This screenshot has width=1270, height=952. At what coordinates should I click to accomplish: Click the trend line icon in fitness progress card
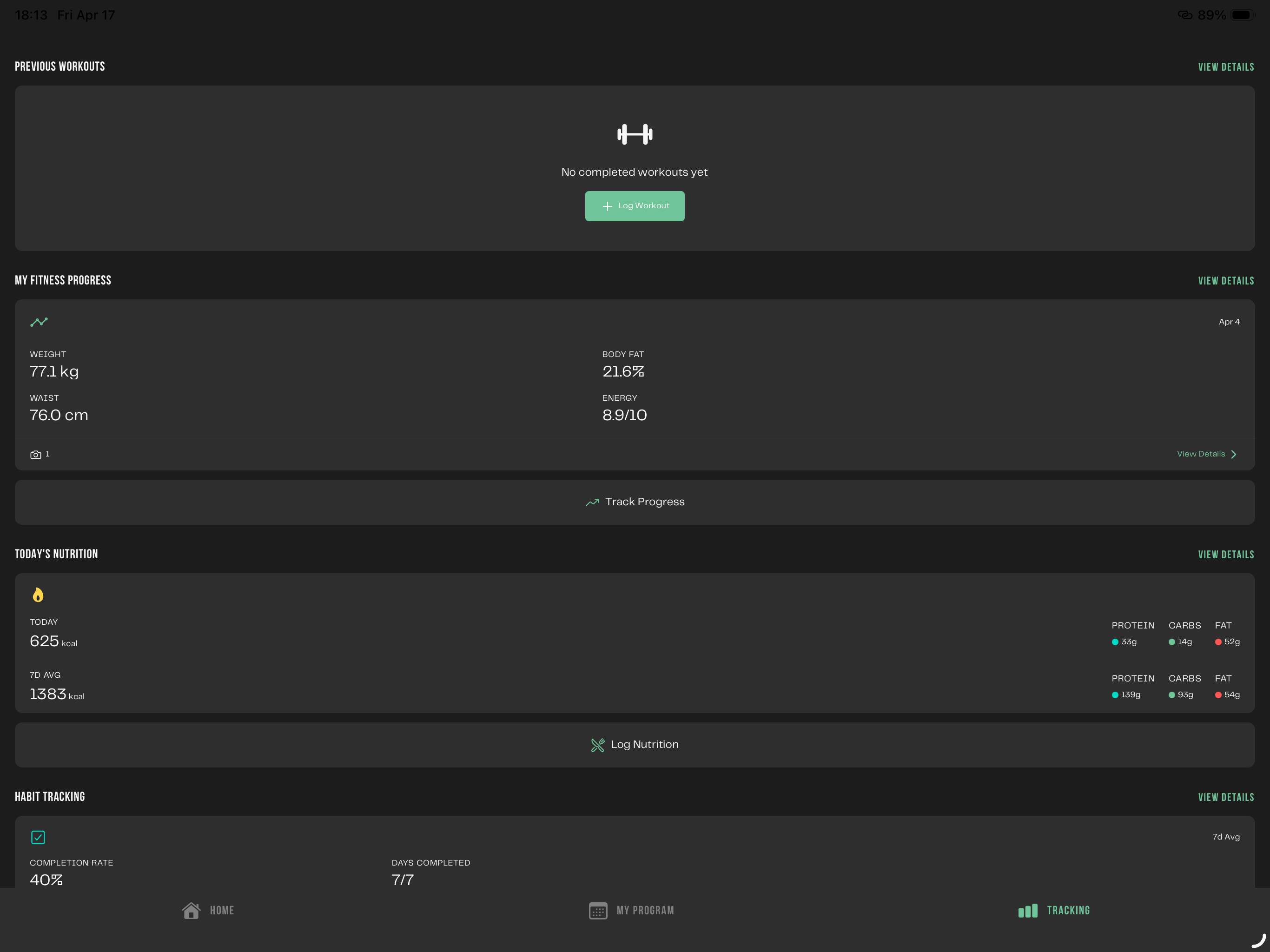39,322
